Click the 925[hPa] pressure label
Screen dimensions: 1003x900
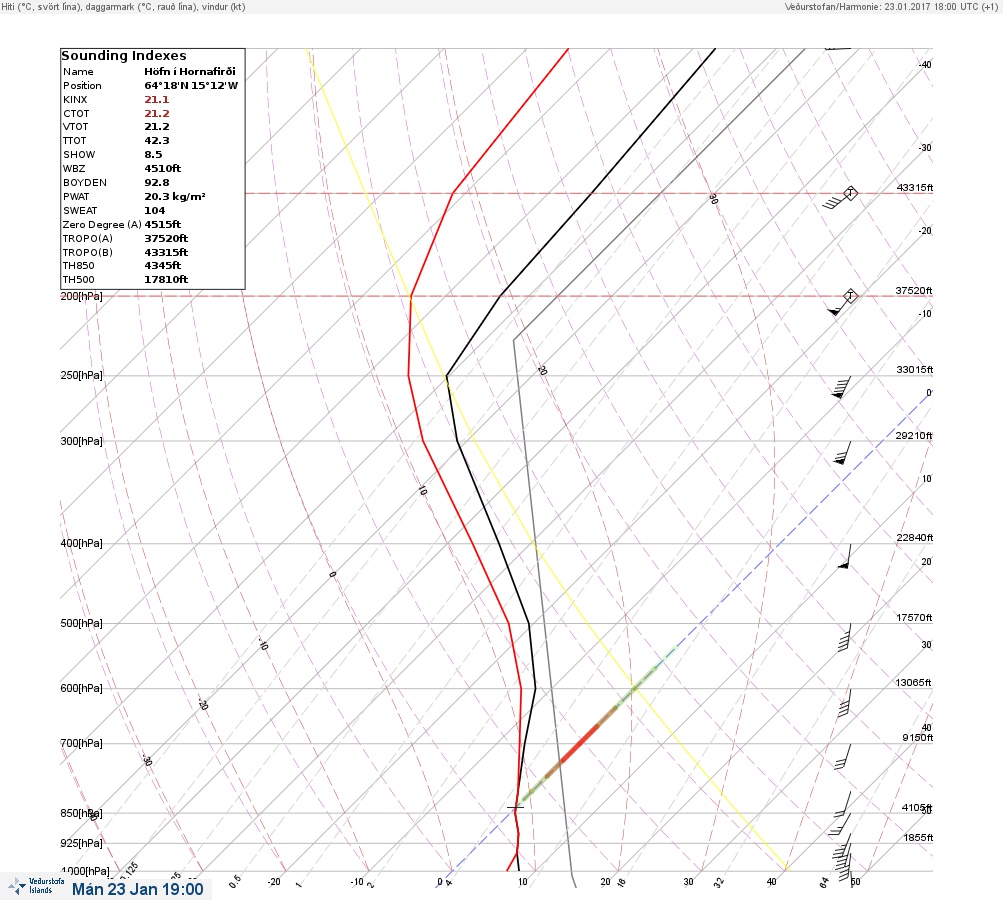(81, 843)
